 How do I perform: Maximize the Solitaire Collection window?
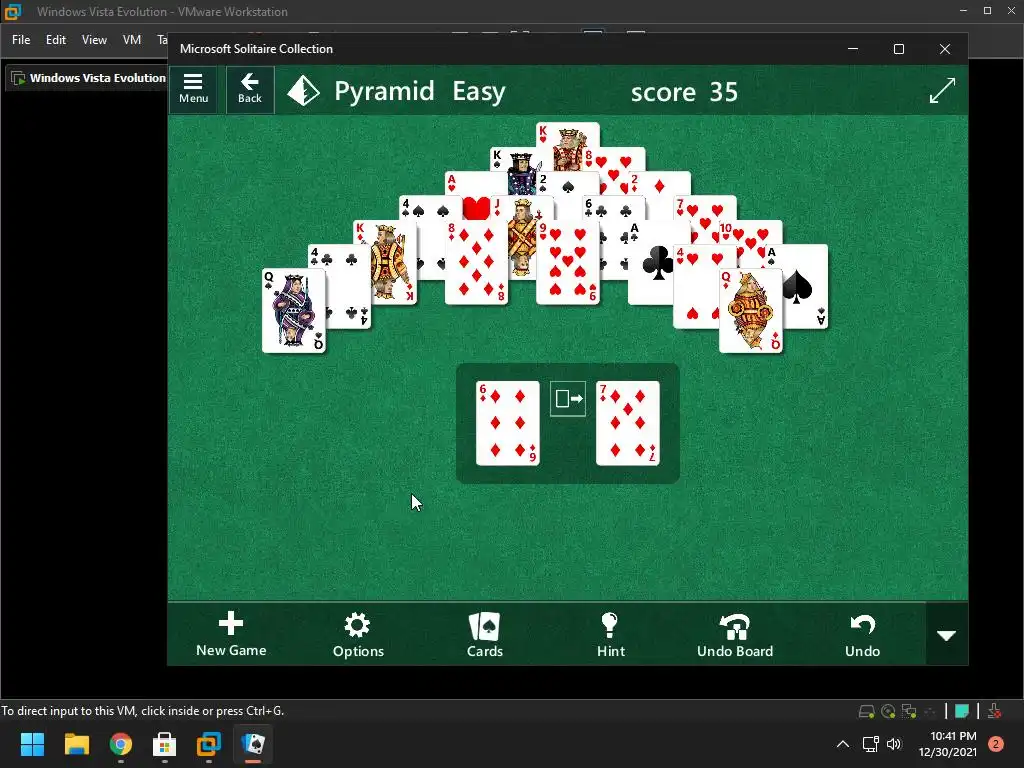pyautogui.click(x=899, y=49)
